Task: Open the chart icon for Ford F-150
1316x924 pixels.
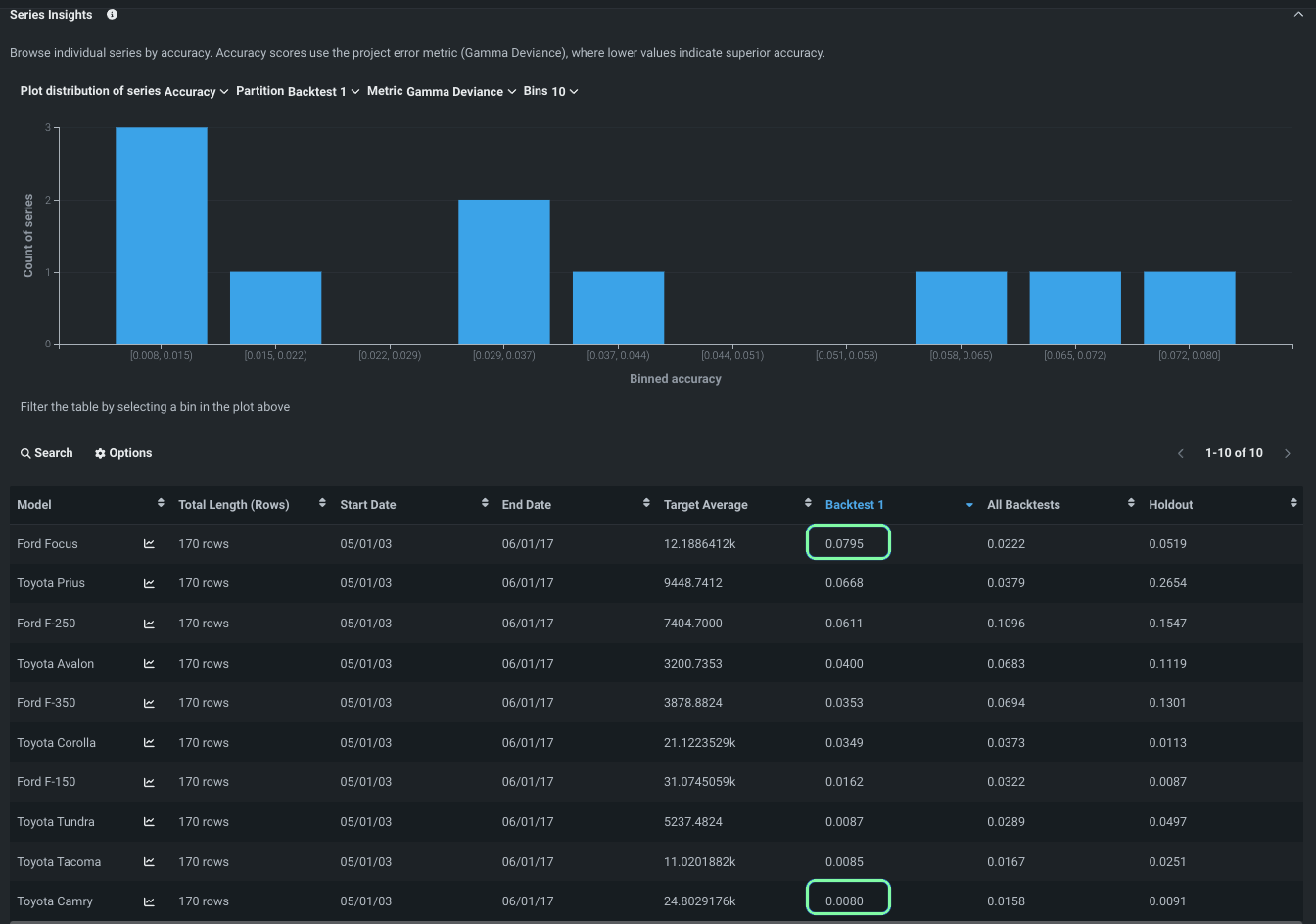Action: point(150,782)
